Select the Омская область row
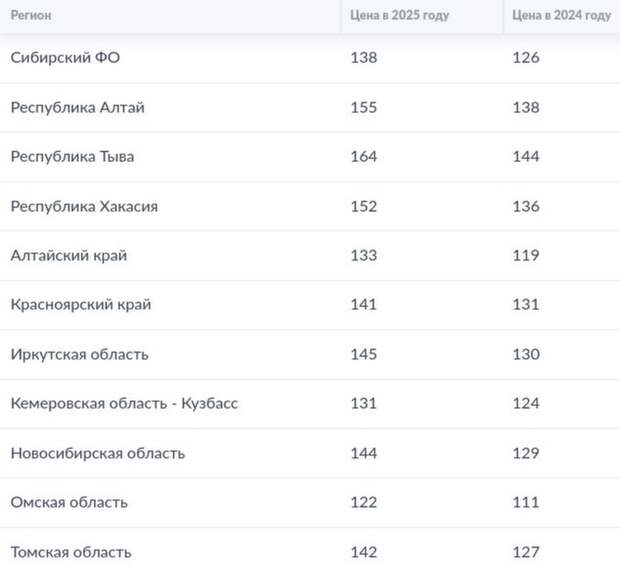 point(310,503)
